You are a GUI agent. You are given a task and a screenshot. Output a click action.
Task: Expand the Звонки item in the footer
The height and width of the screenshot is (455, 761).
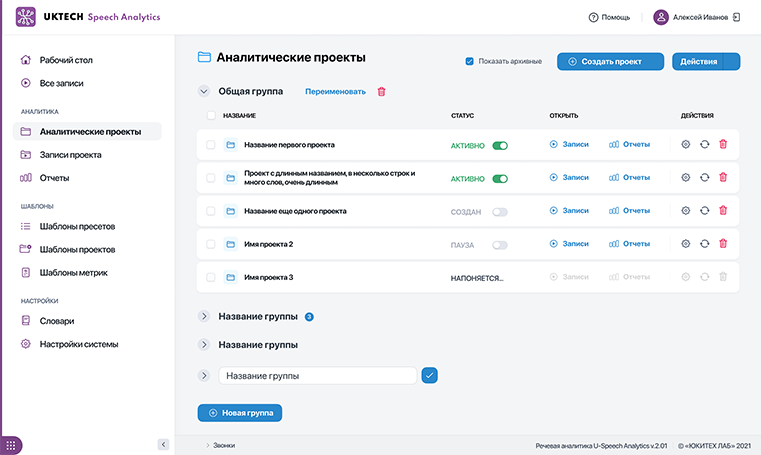(x=220, y=445)
